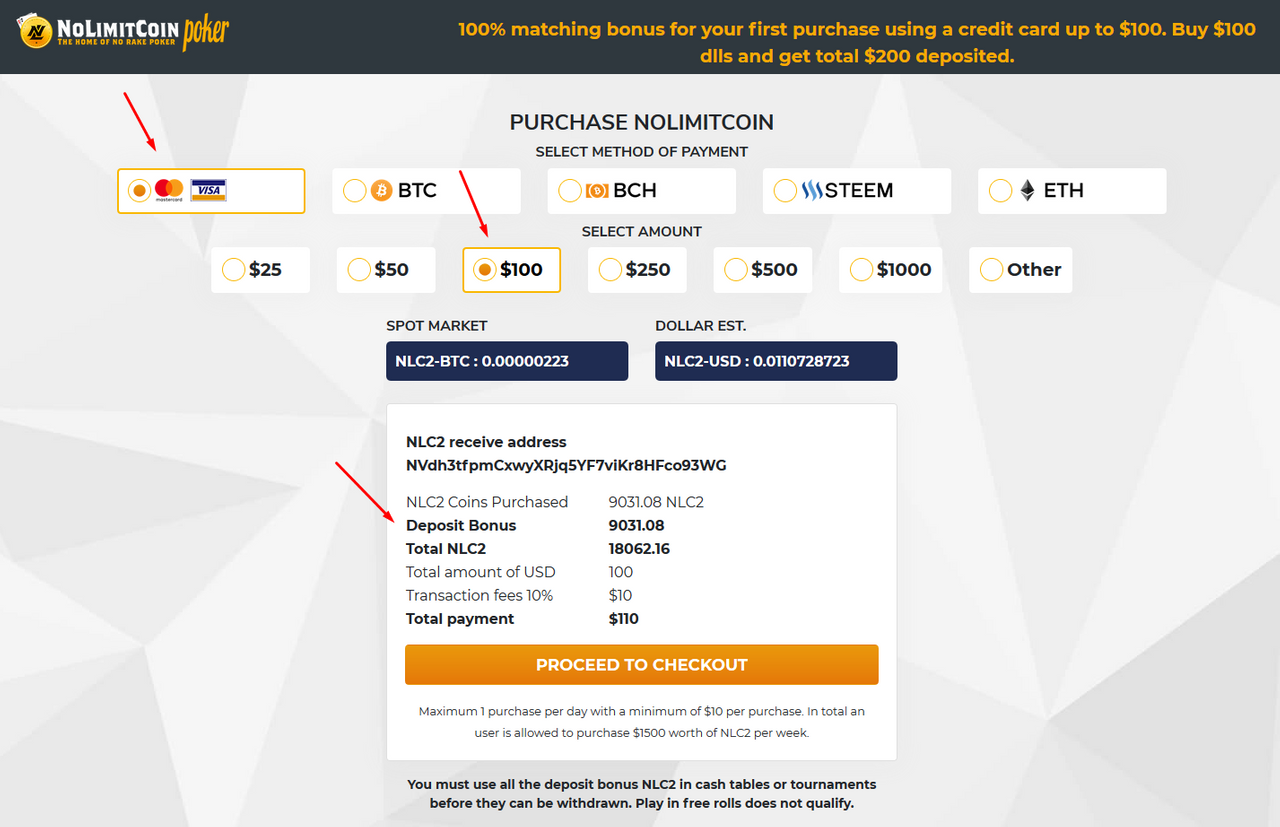
Task: Choose the $50 amount option
Action: (386, 270)
